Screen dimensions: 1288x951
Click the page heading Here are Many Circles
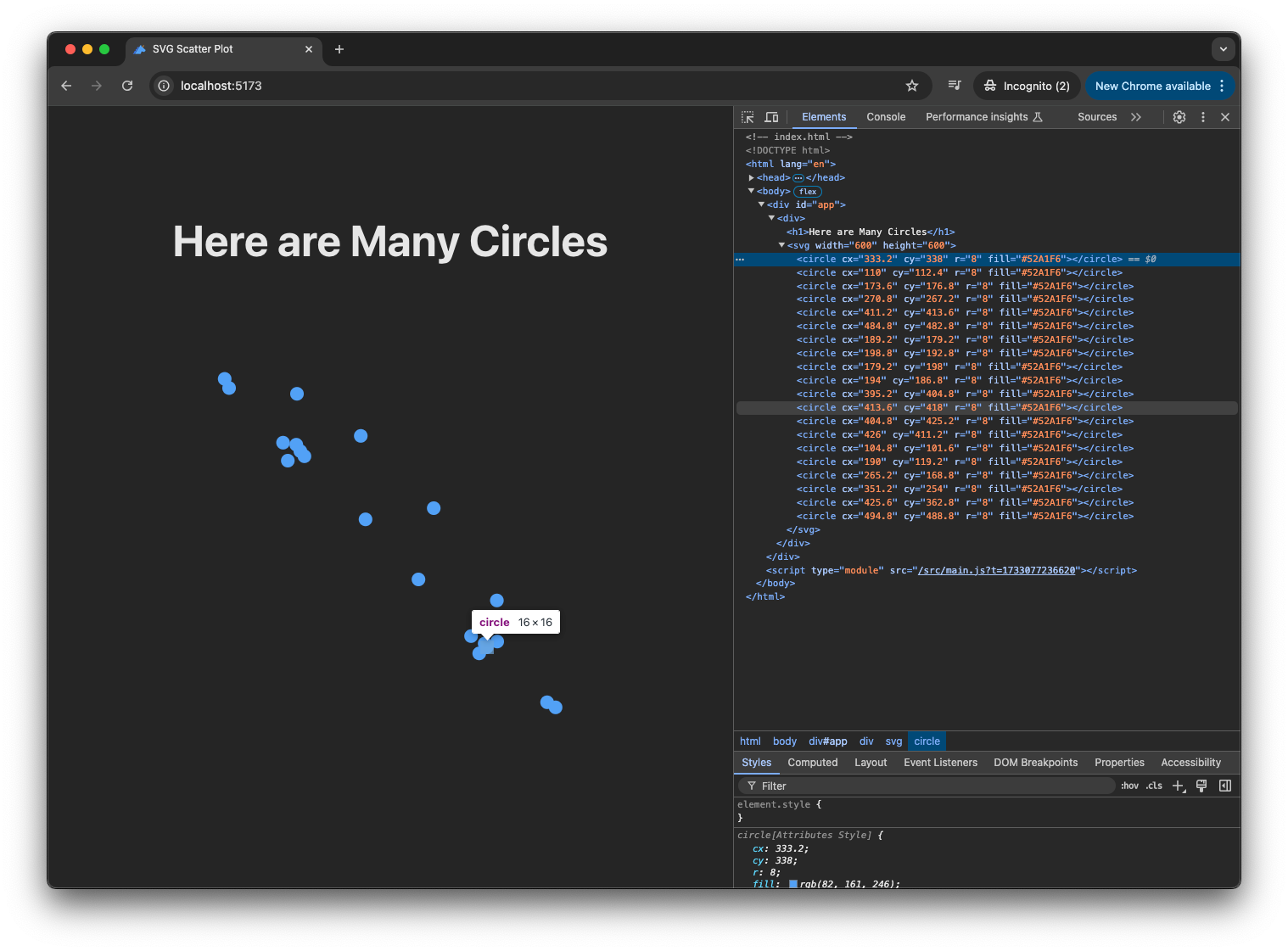[390, 242]
